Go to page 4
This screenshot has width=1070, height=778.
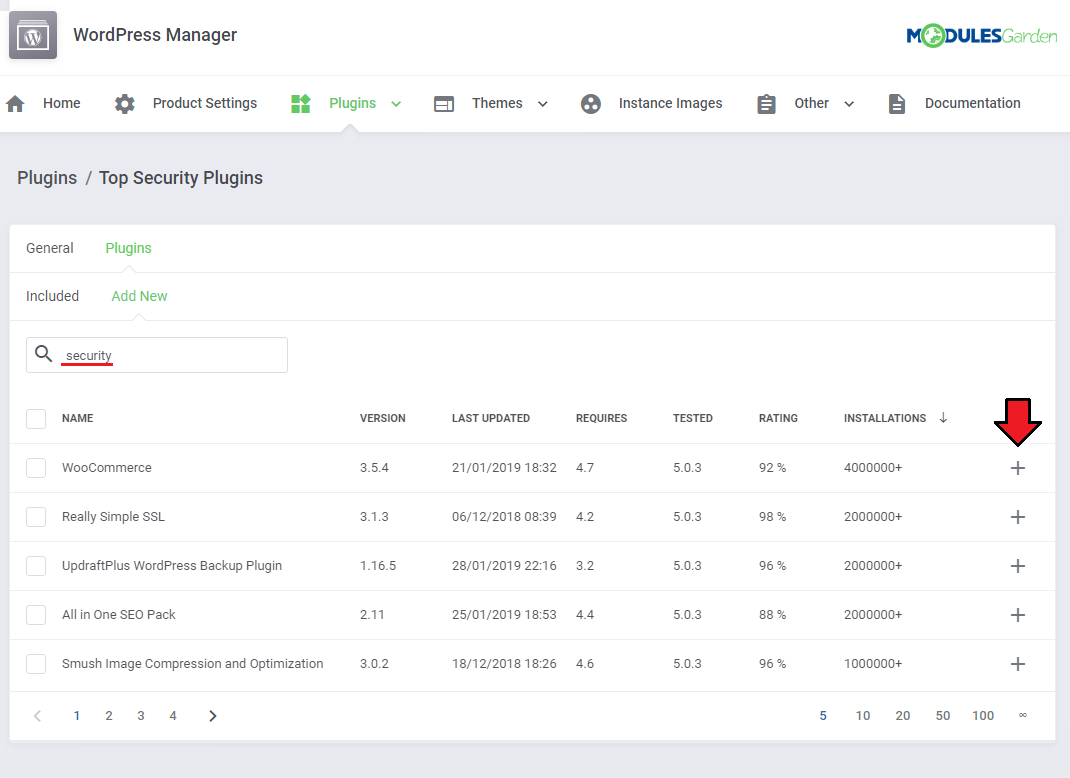(x=173, y=716)
